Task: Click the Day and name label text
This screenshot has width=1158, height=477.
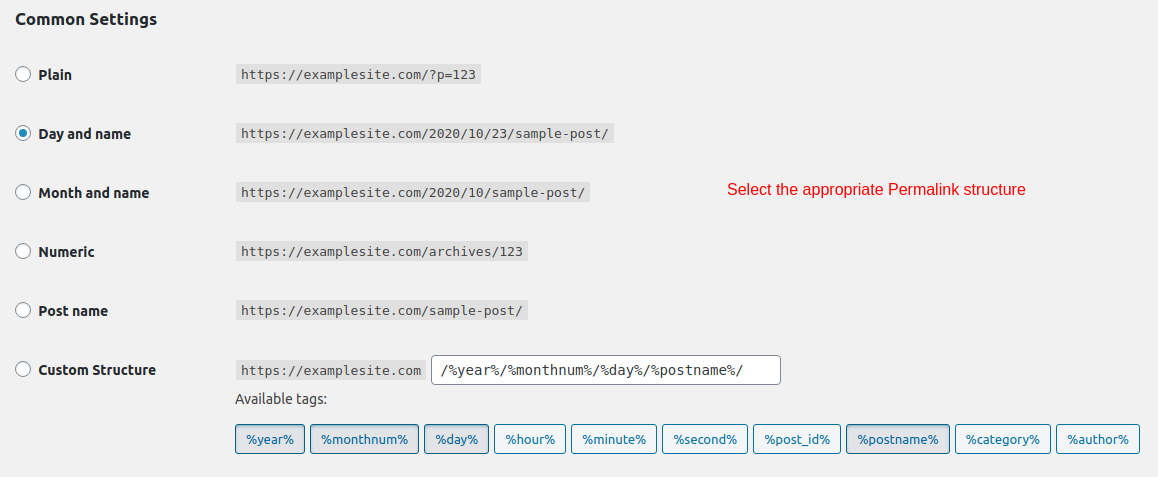Action: 85,134
